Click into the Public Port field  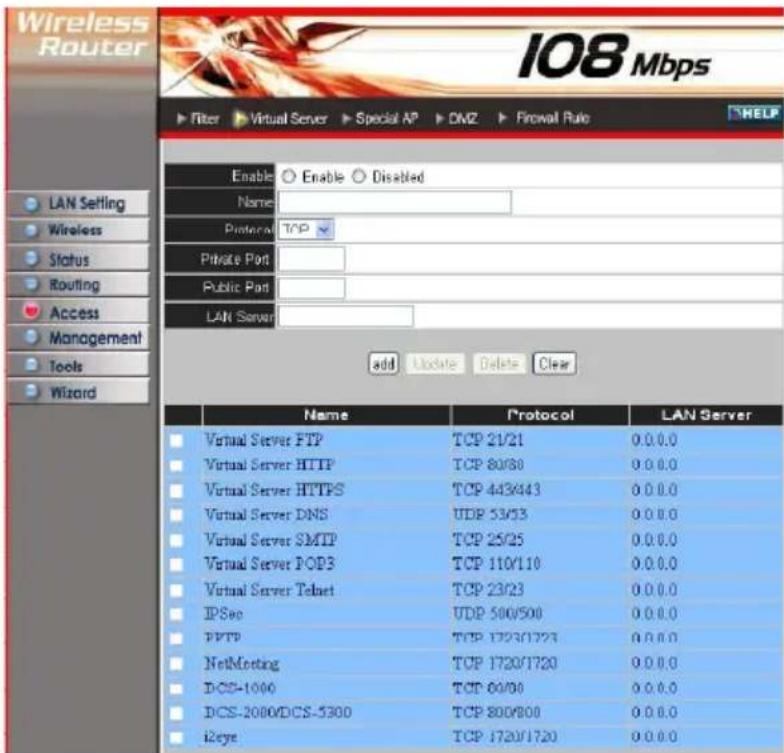[312, 288]
